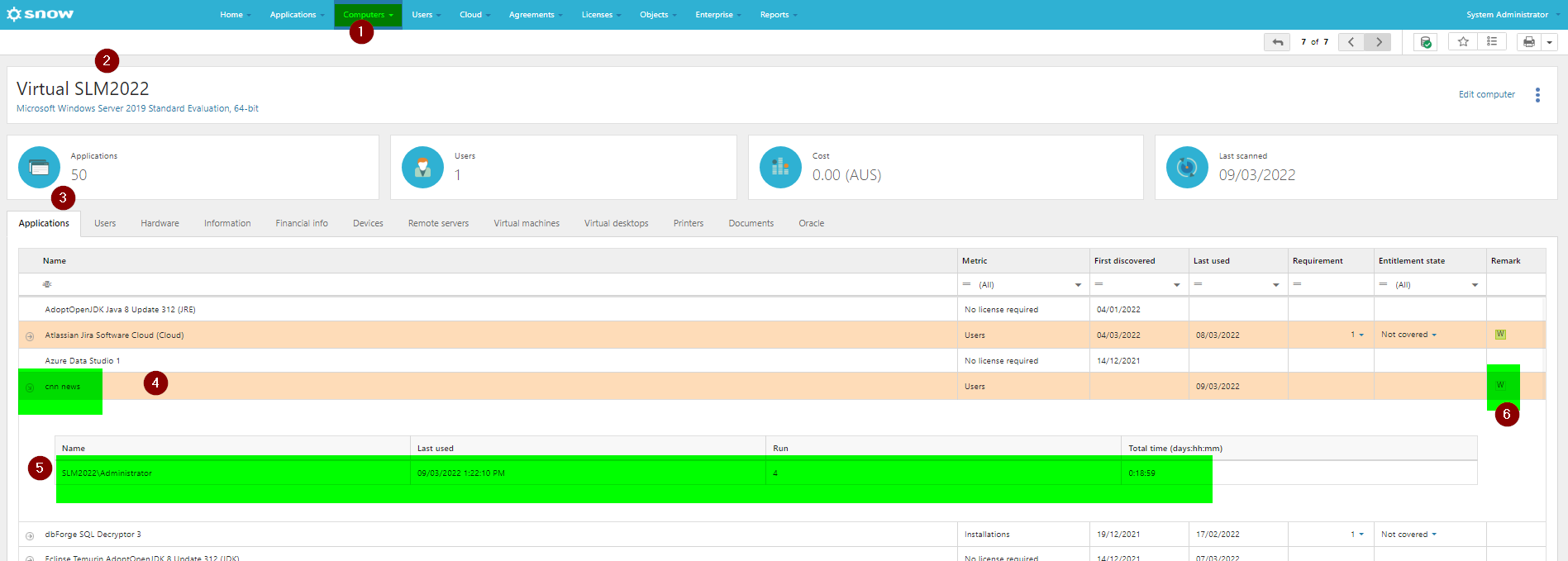Click the Edit computer link
Screen dimensions: 1568x561
[x=1486, y=95]
